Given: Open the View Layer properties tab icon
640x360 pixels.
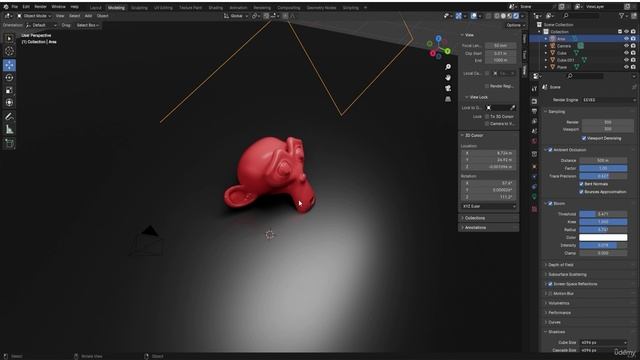Looking at the screenshot, I should click(x=534, y=121).
